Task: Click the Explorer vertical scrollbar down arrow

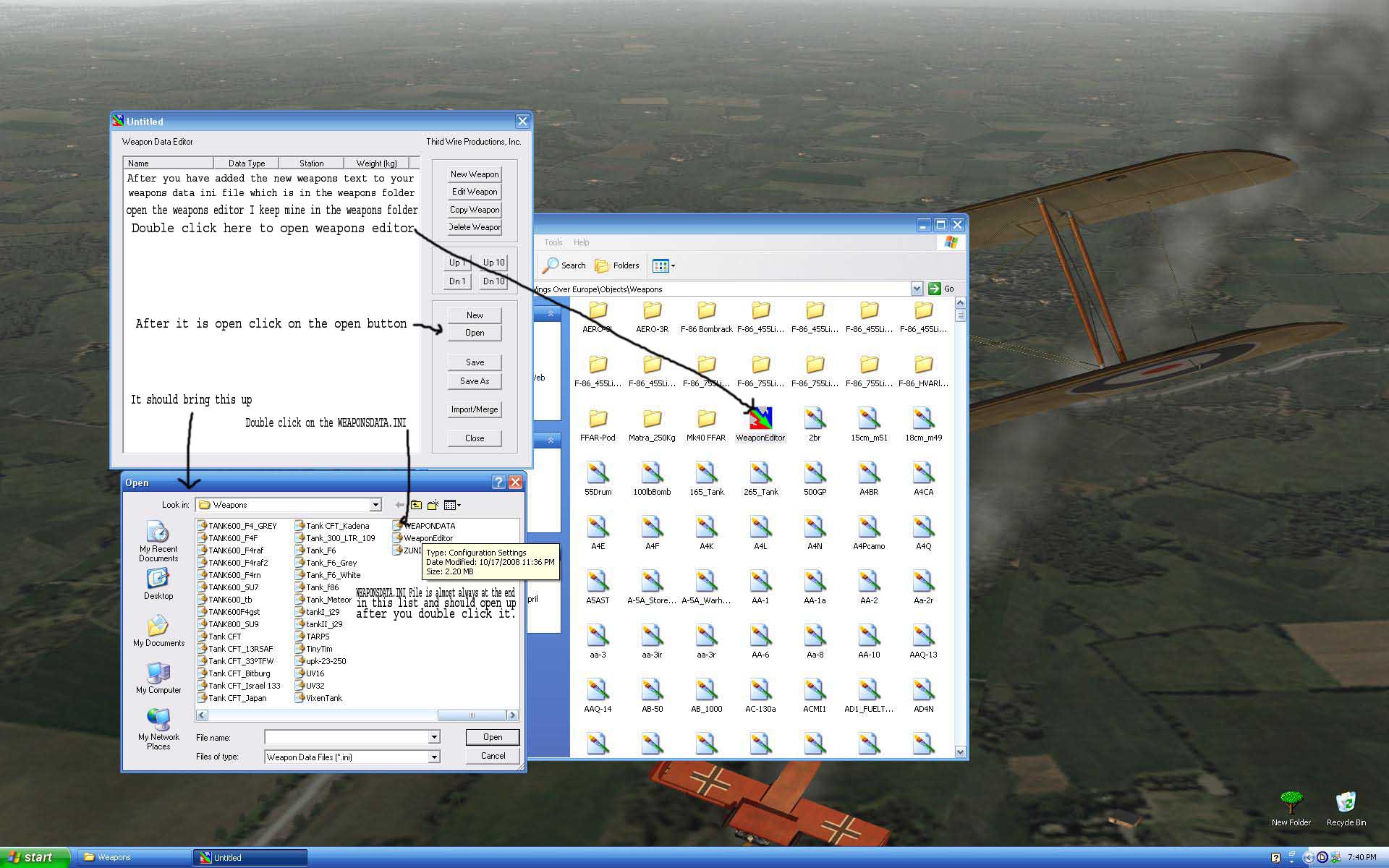Action: pyautogui.click(x=961, y=752)
